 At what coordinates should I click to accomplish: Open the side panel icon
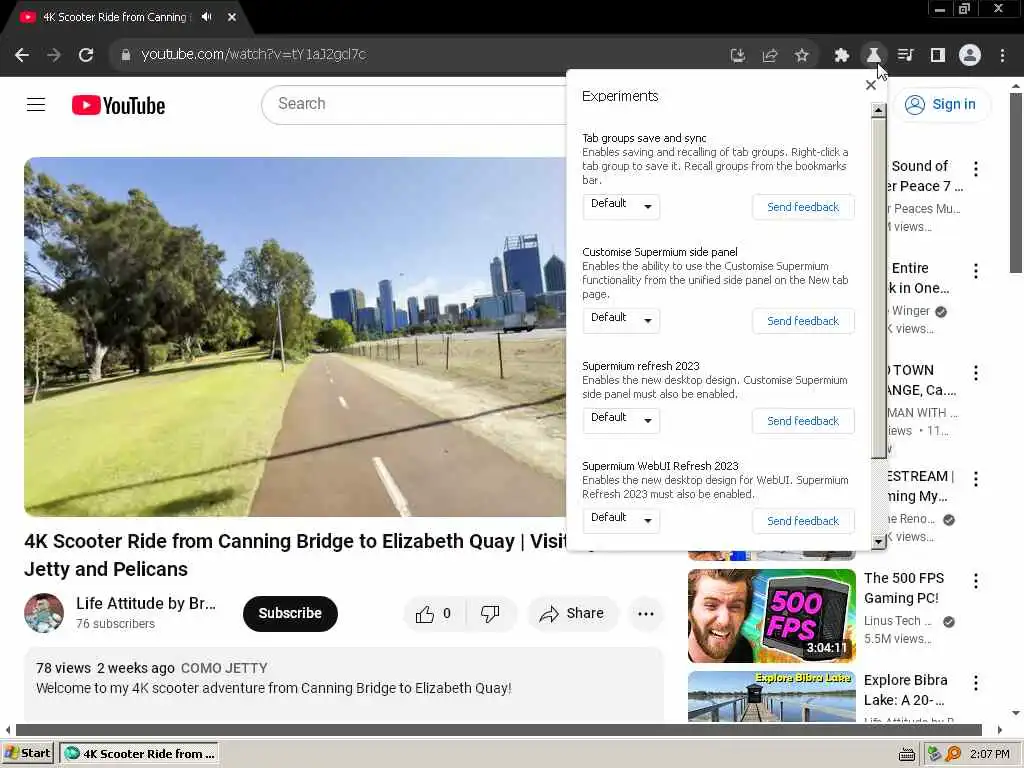(938, 56)
